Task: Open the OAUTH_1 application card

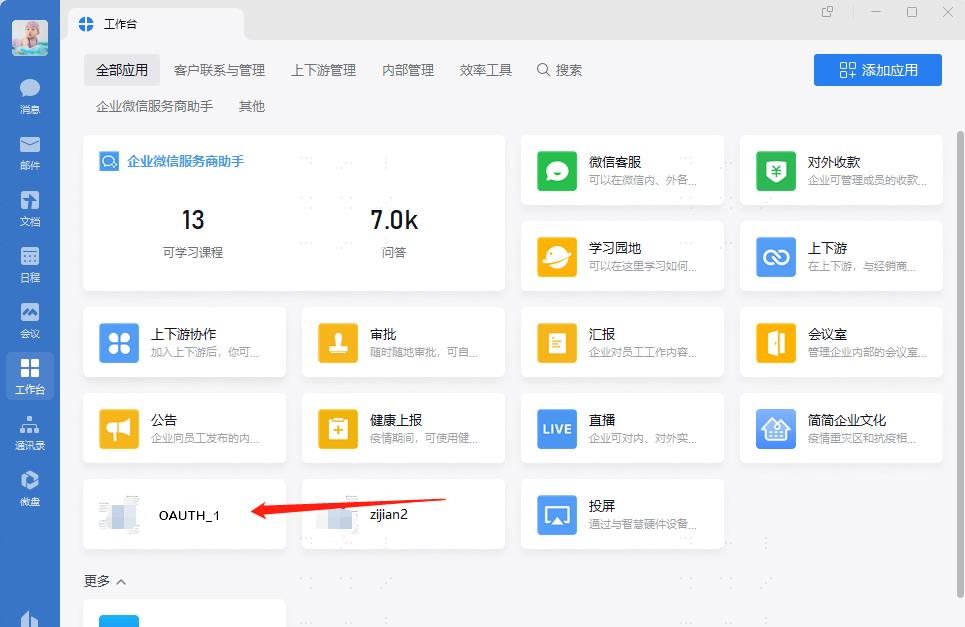Action: (184, 514)
